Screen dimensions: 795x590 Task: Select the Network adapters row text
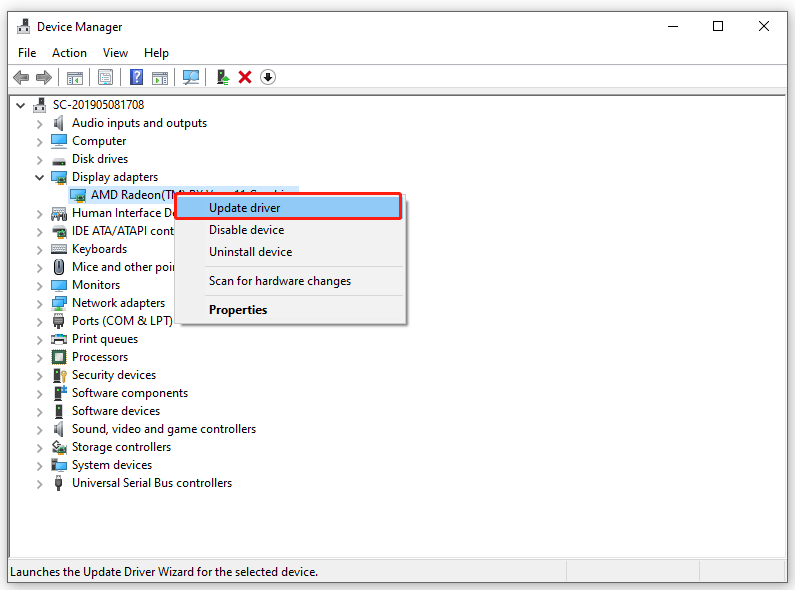pyautogui.click(x=119, y=303)
